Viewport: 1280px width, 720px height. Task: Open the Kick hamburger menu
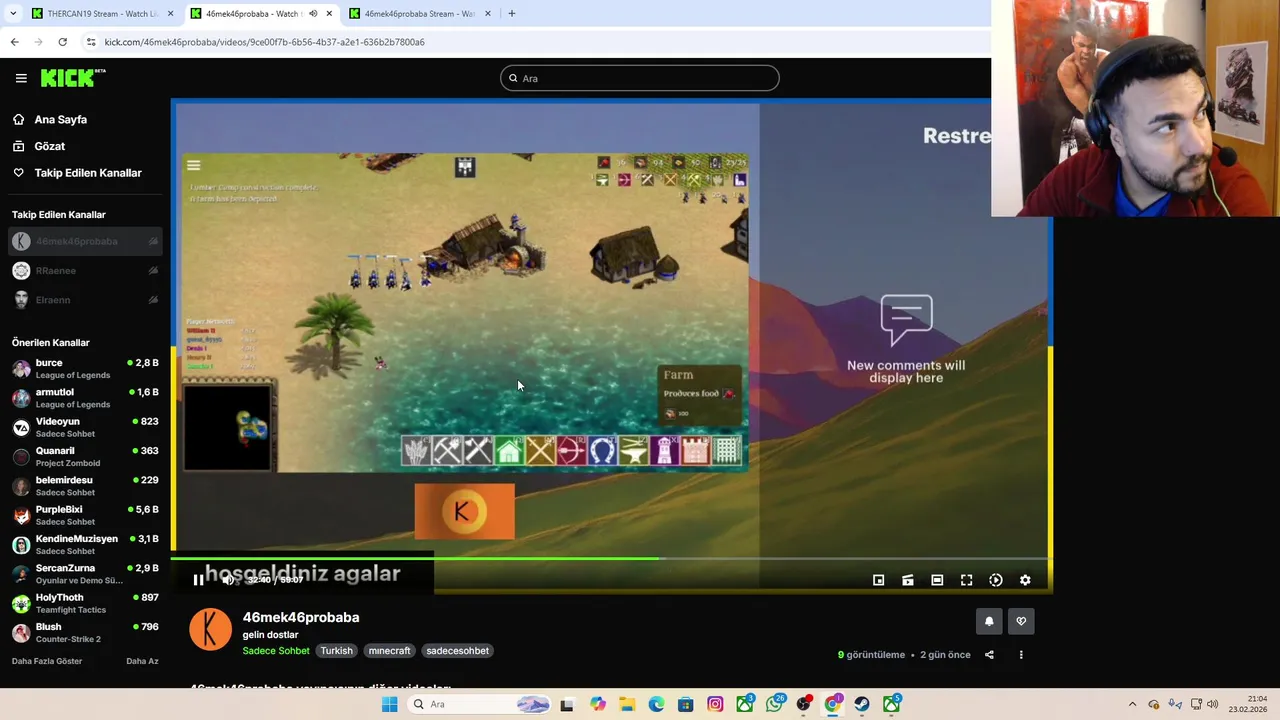click(x=21, y=78)
